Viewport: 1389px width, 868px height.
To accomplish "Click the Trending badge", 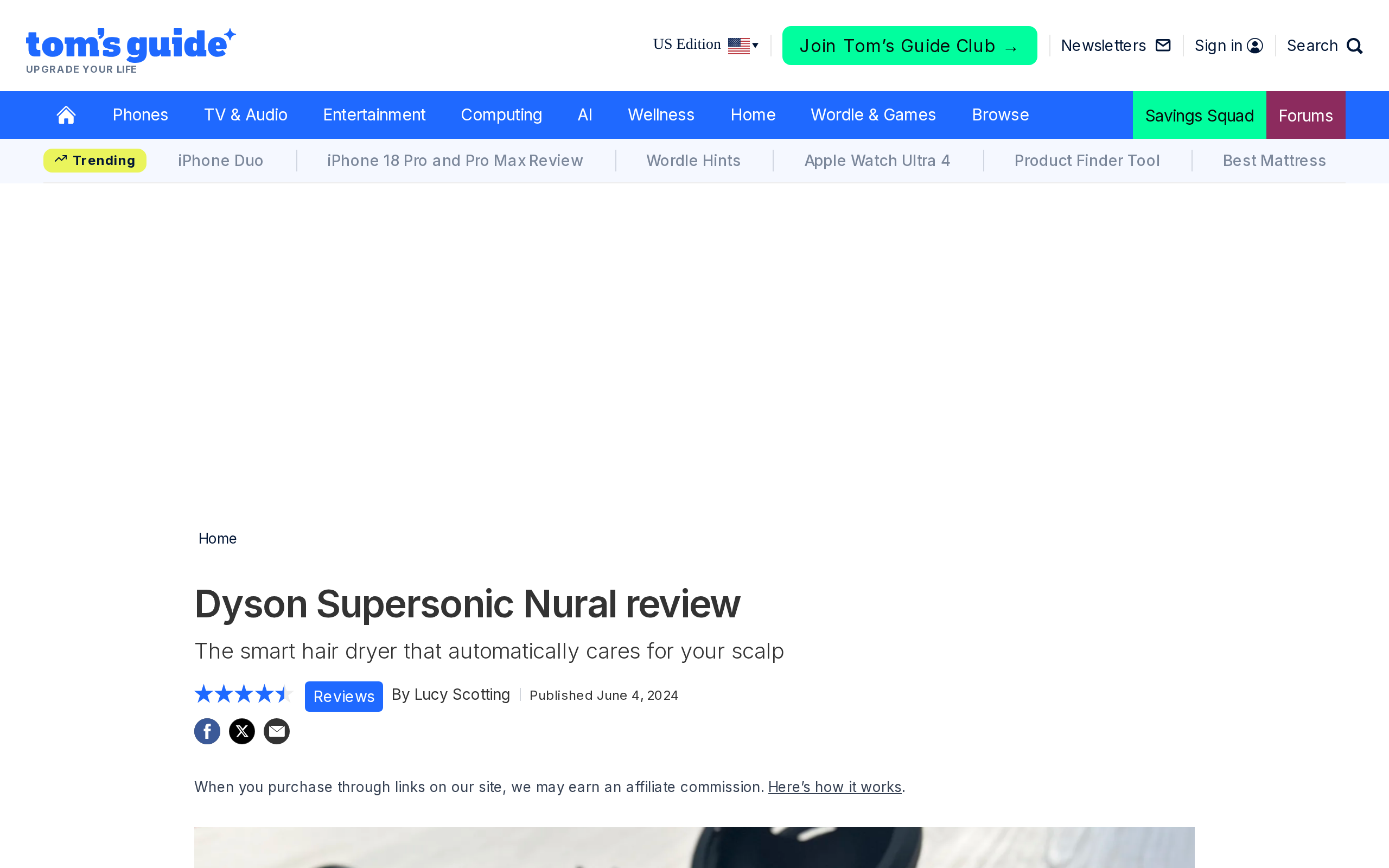I will 95,160.
